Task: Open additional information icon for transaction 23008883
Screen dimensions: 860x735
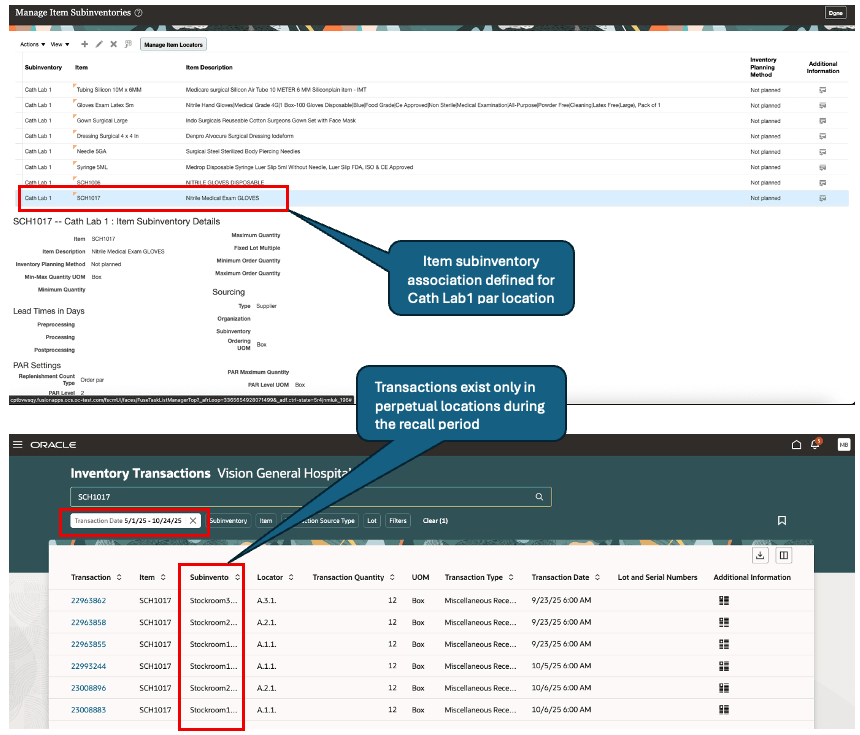Action: coord(724,710)
